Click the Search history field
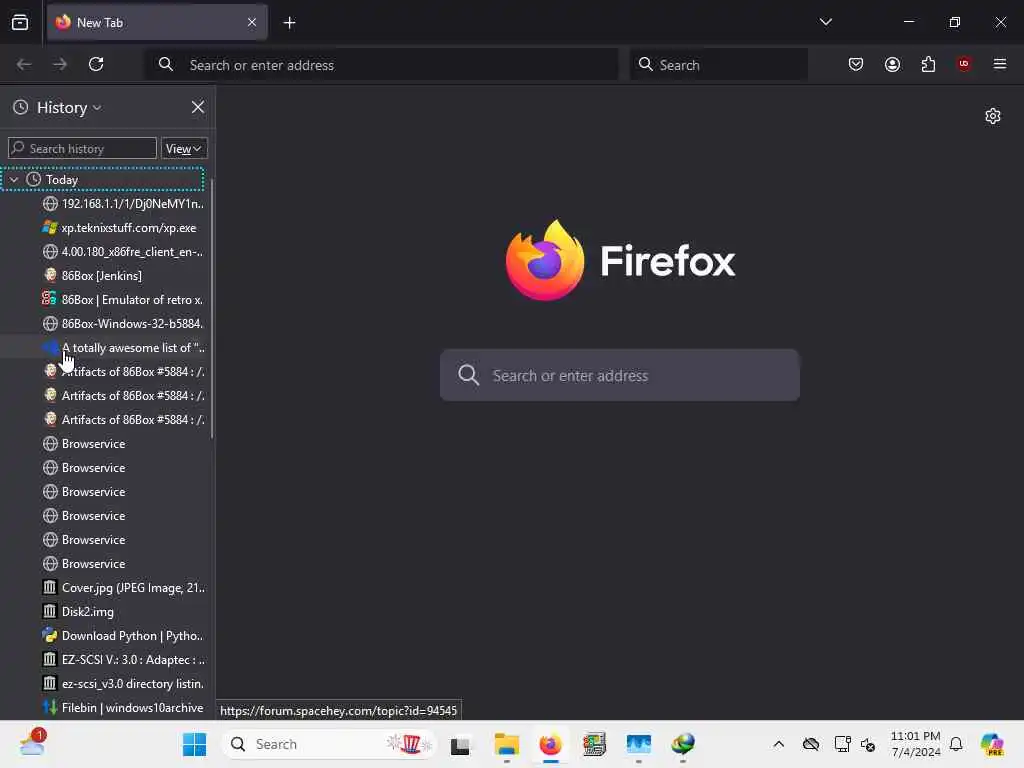Image resolution: width=1024 pixels, height=768 pixels. pos(82,148)
